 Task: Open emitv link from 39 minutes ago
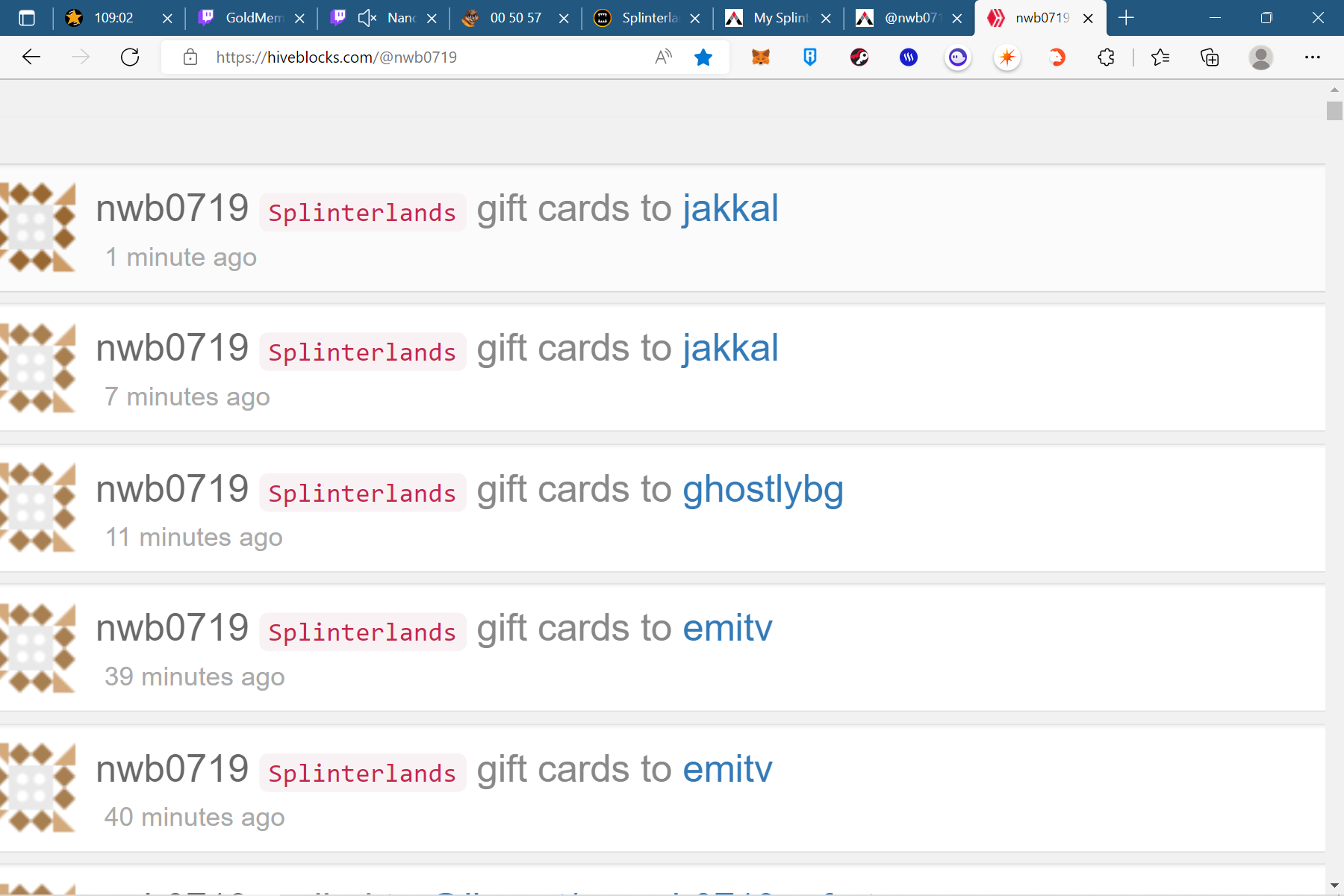pos(727,628)
